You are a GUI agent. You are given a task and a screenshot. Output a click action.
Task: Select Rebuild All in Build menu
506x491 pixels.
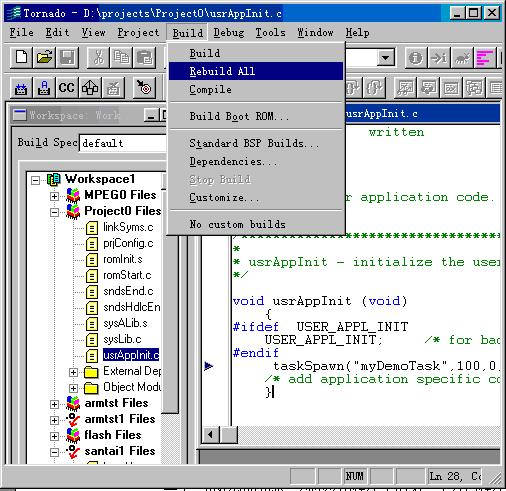point(256,71)
